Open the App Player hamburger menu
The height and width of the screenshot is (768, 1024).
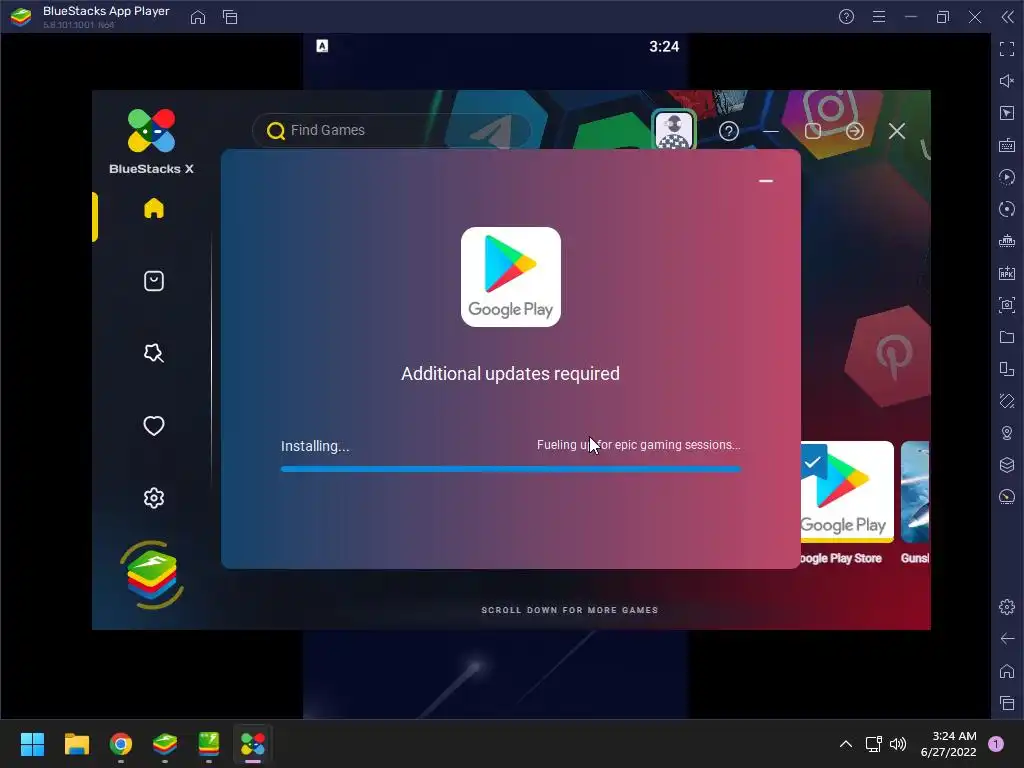tap(879, 17)
